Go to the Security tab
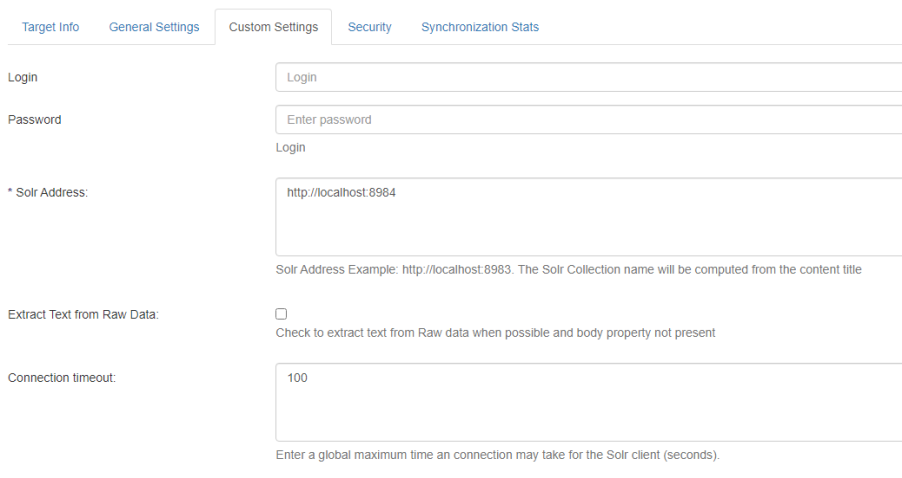902x478 pixels. point(369,27)
